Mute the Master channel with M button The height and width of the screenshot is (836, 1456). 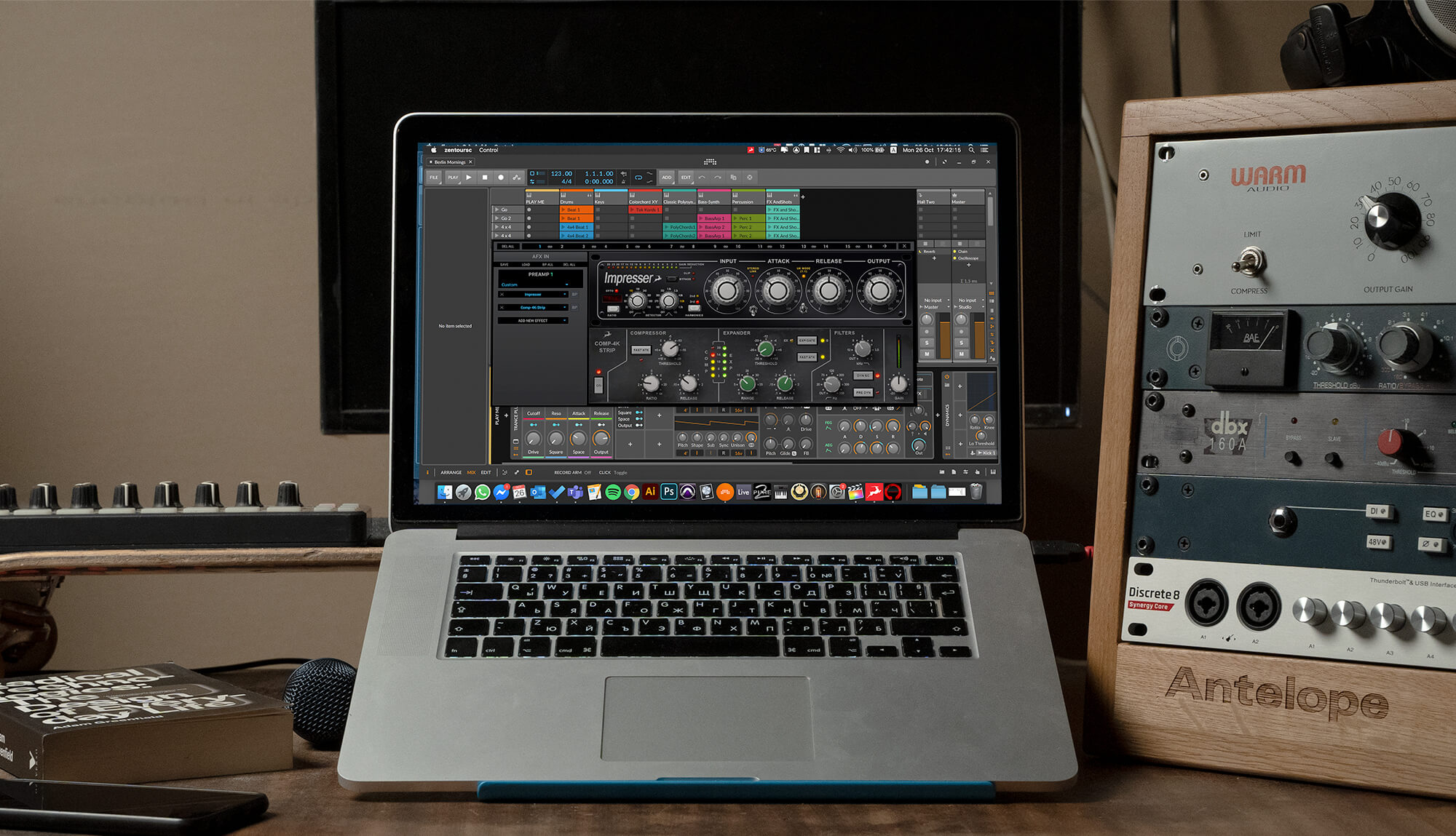point(961,354)
